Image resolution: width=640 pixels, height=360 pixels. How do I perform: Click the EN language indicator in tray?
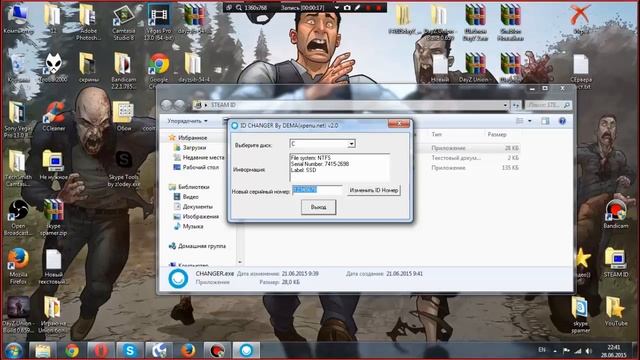click(542, 350)
